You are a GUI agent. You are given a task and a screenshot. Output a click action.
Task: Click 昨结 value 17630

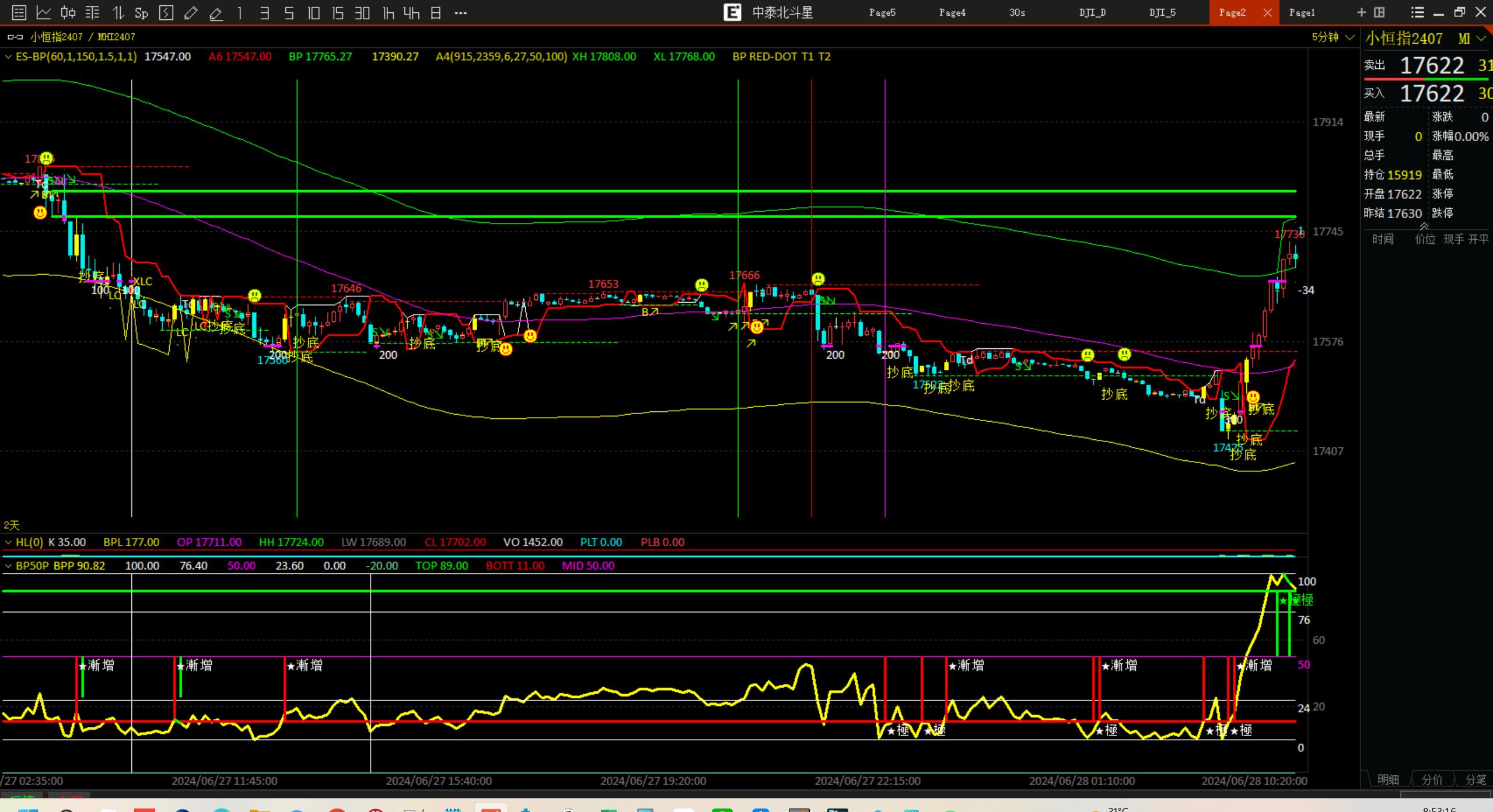click(1404, 213)
